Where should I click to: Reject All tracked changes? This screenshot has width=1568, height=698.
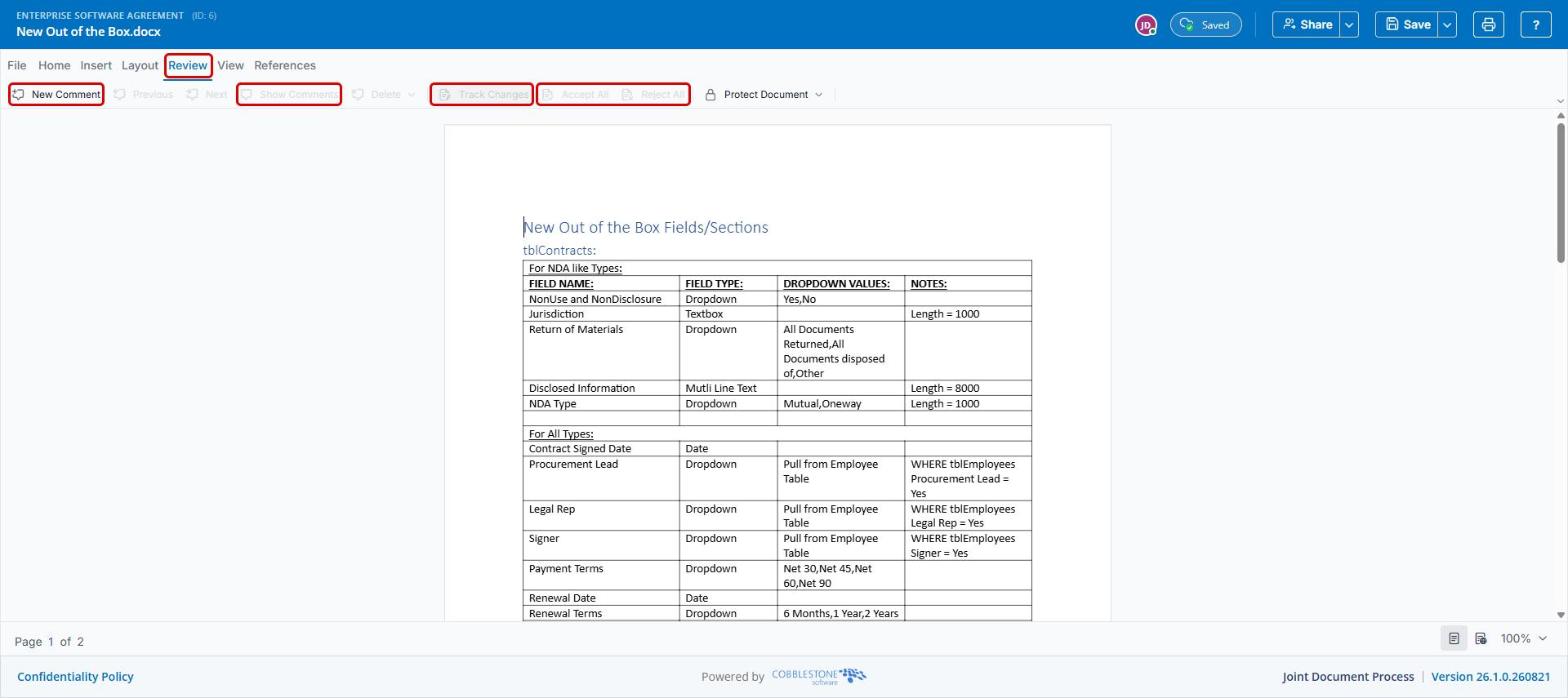point(653,94)
